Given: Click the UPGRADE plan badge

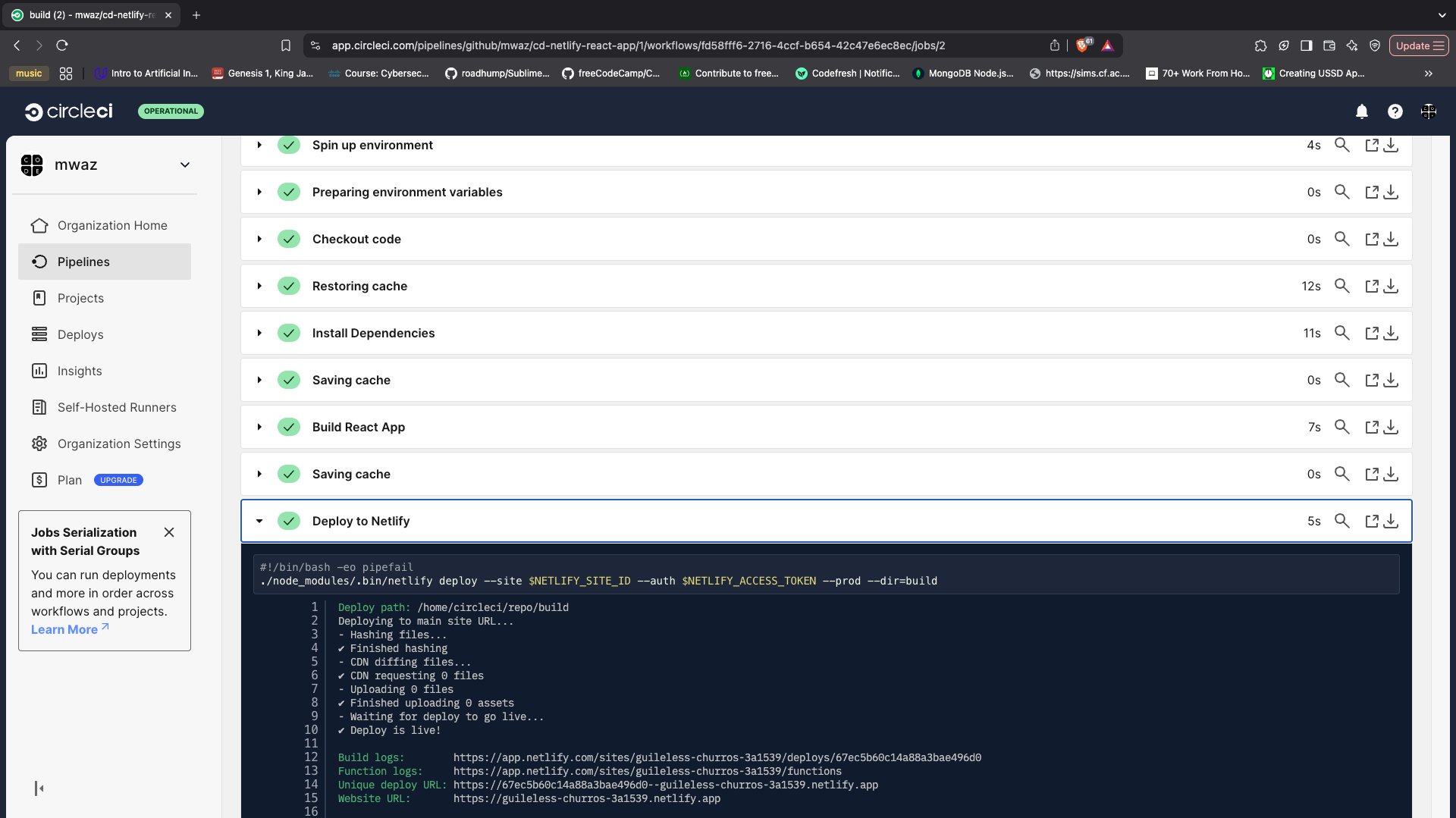Looking at the screenshot, I should [x=118, y=480].
